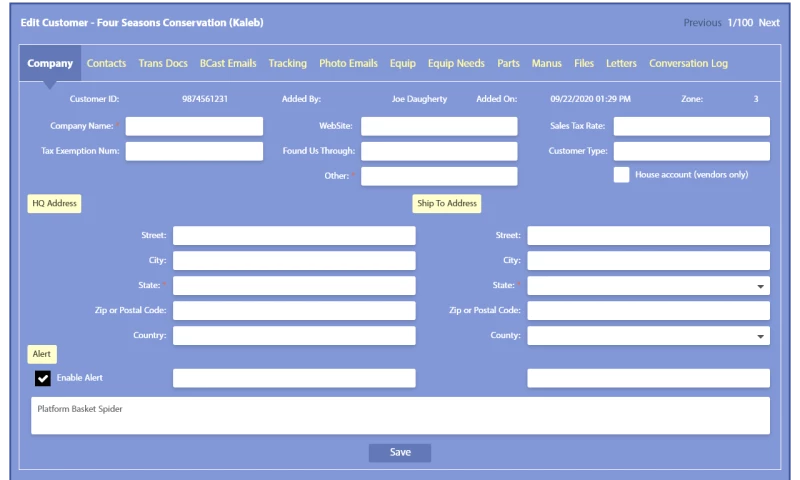Open the Trans Docs tab

[163, 63]
